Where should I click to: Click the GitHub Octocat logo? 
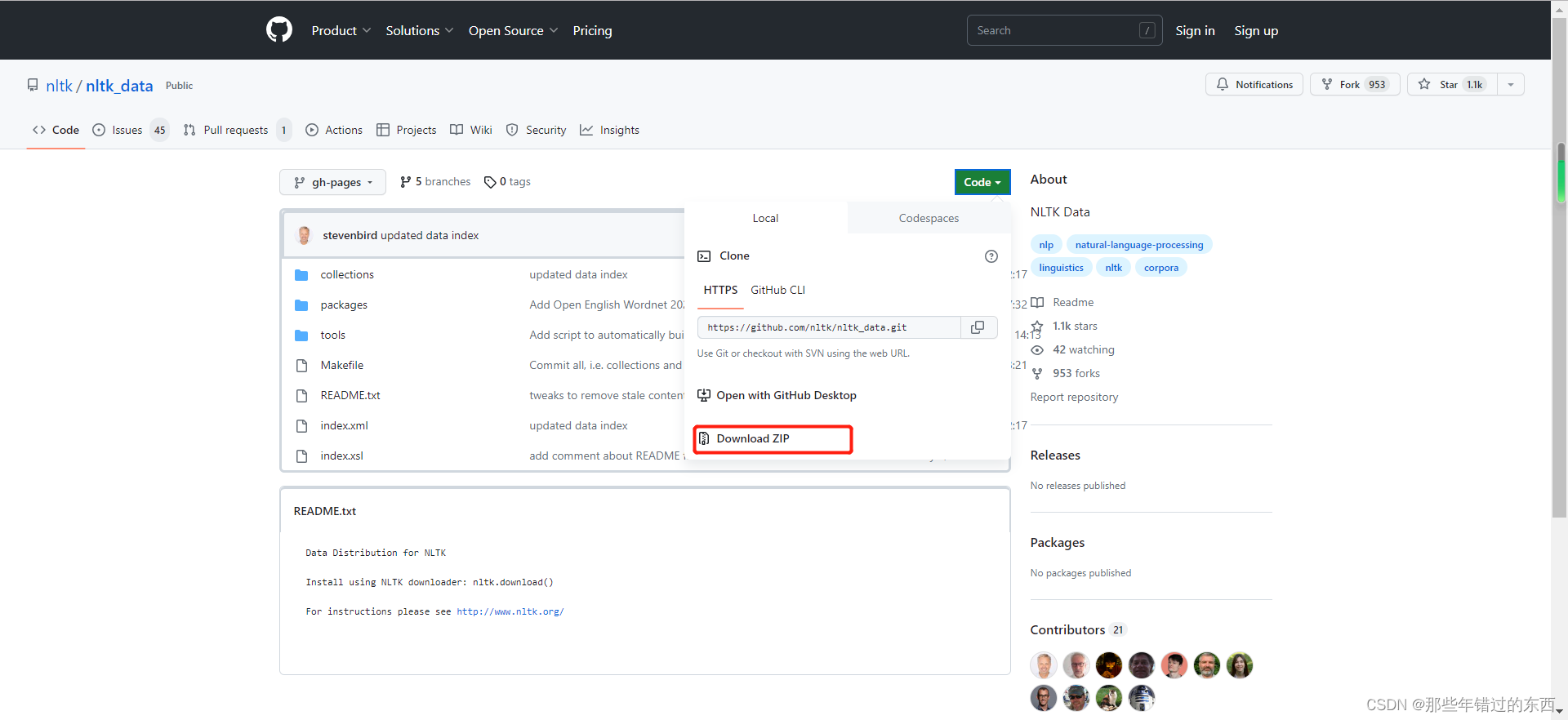coord(279,30)
